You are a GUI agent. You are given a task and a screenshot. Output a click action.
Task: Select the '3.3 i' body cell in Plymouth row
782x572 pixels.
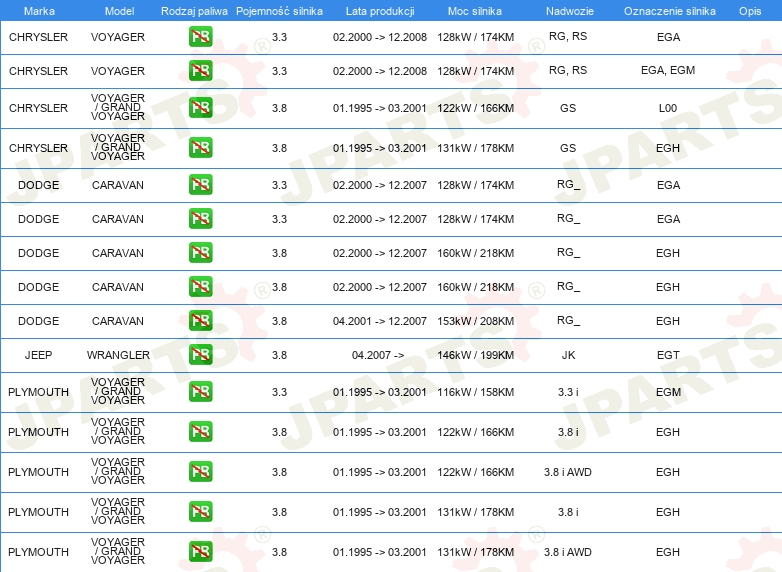568,392
